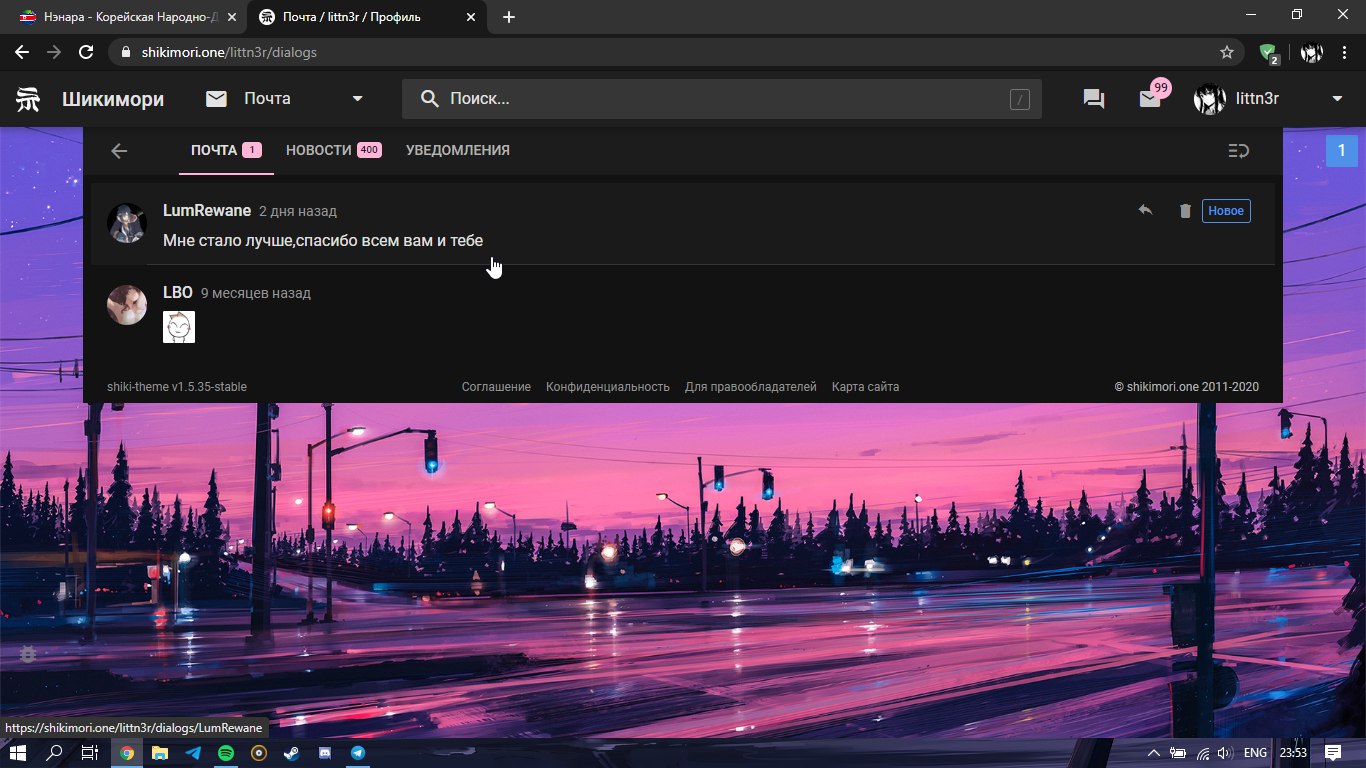
Task: Click the search magnifier icon in Поиск
Action: tap(429, 99)
